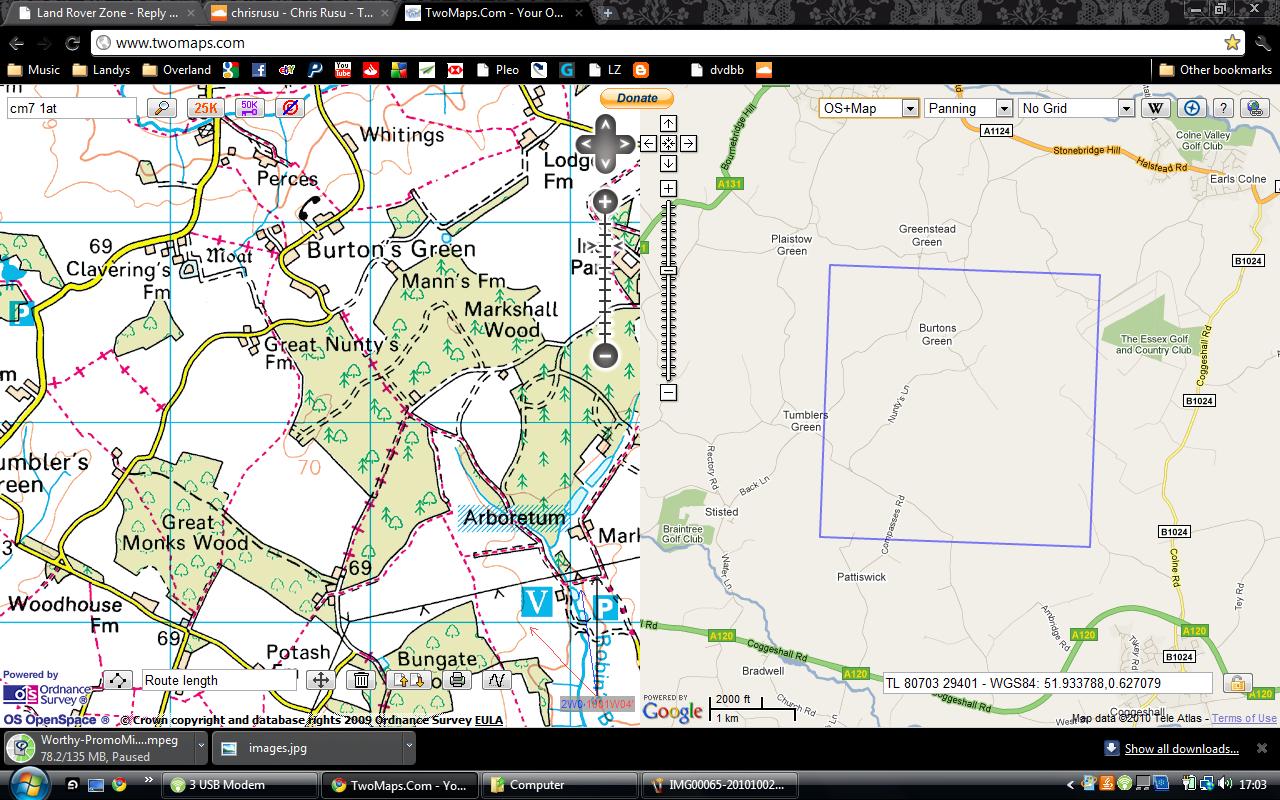Delete route with trash can button
Viewport: 1280px width, 800px height.
[x=361, y=680]
